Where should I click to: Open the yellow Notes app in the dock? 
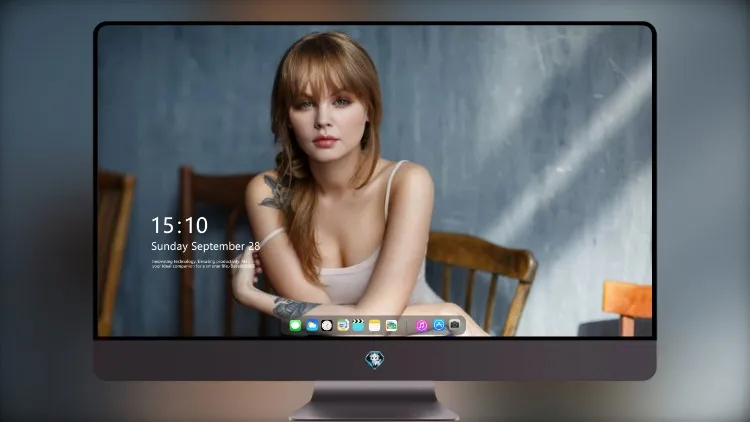(x=375, y=325)
